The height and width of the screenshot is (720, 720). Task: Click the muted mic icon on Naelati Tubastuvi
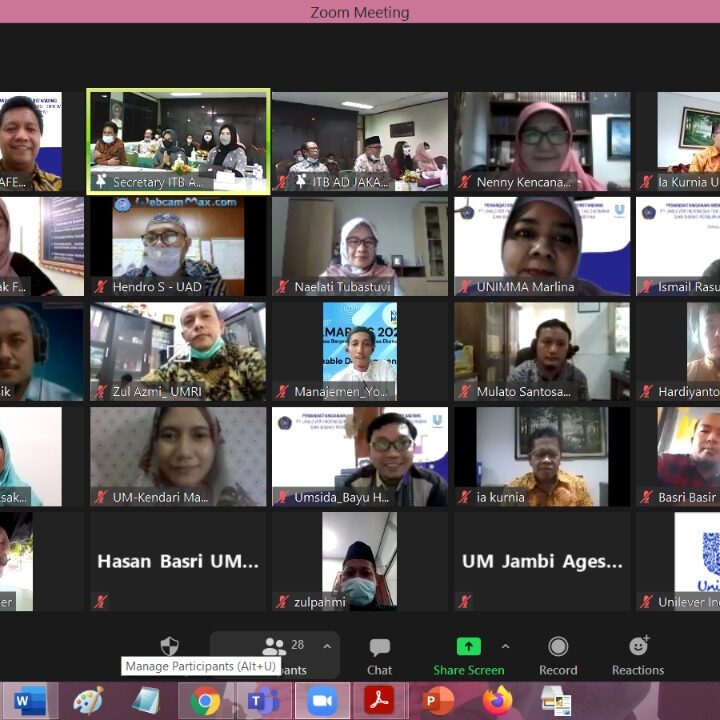pyautogui.click(x=282, y=287)
